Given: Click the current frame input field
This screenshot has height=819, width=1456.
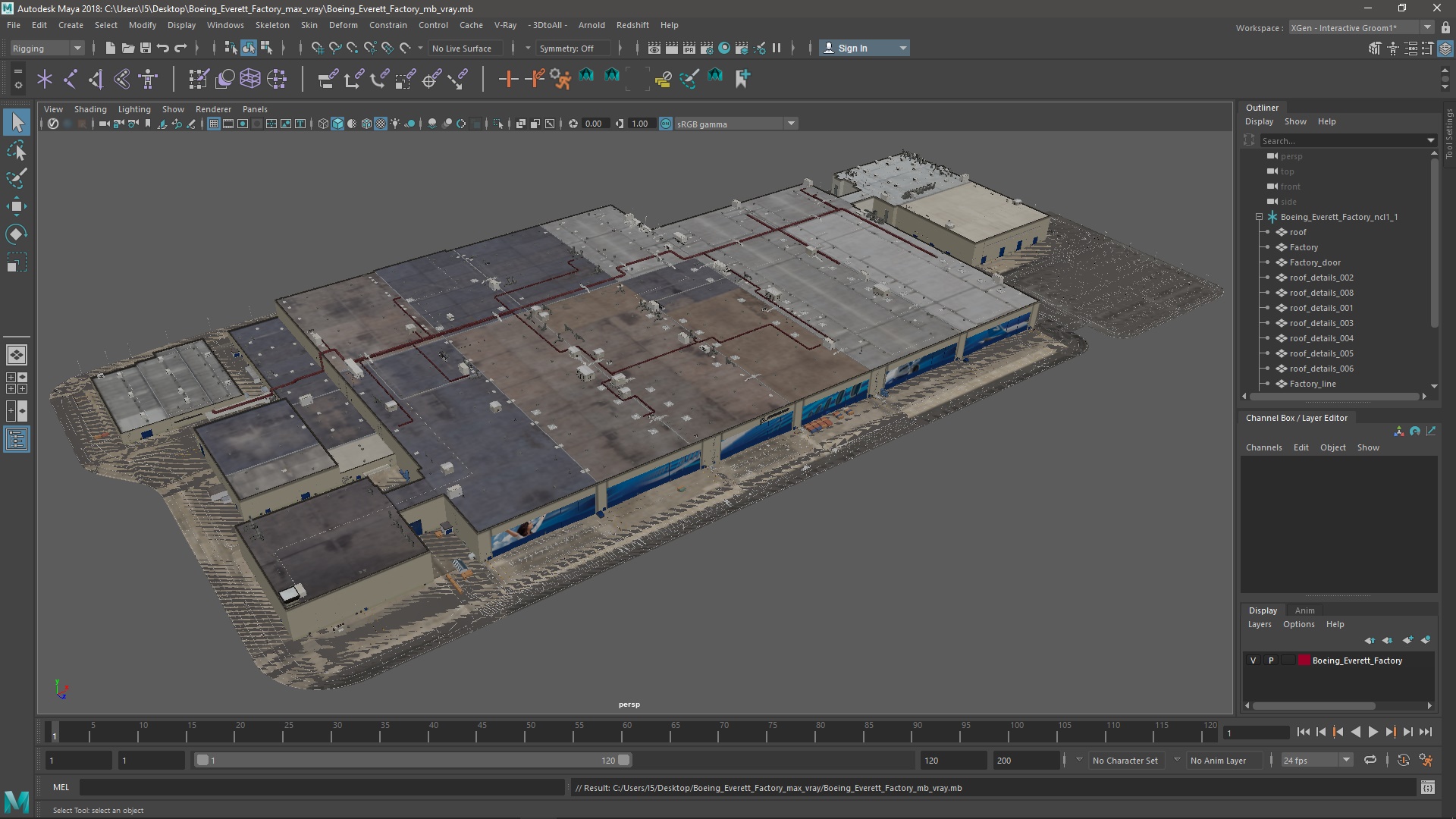Looking at the screenshot, I should [x=1255, y=733].
